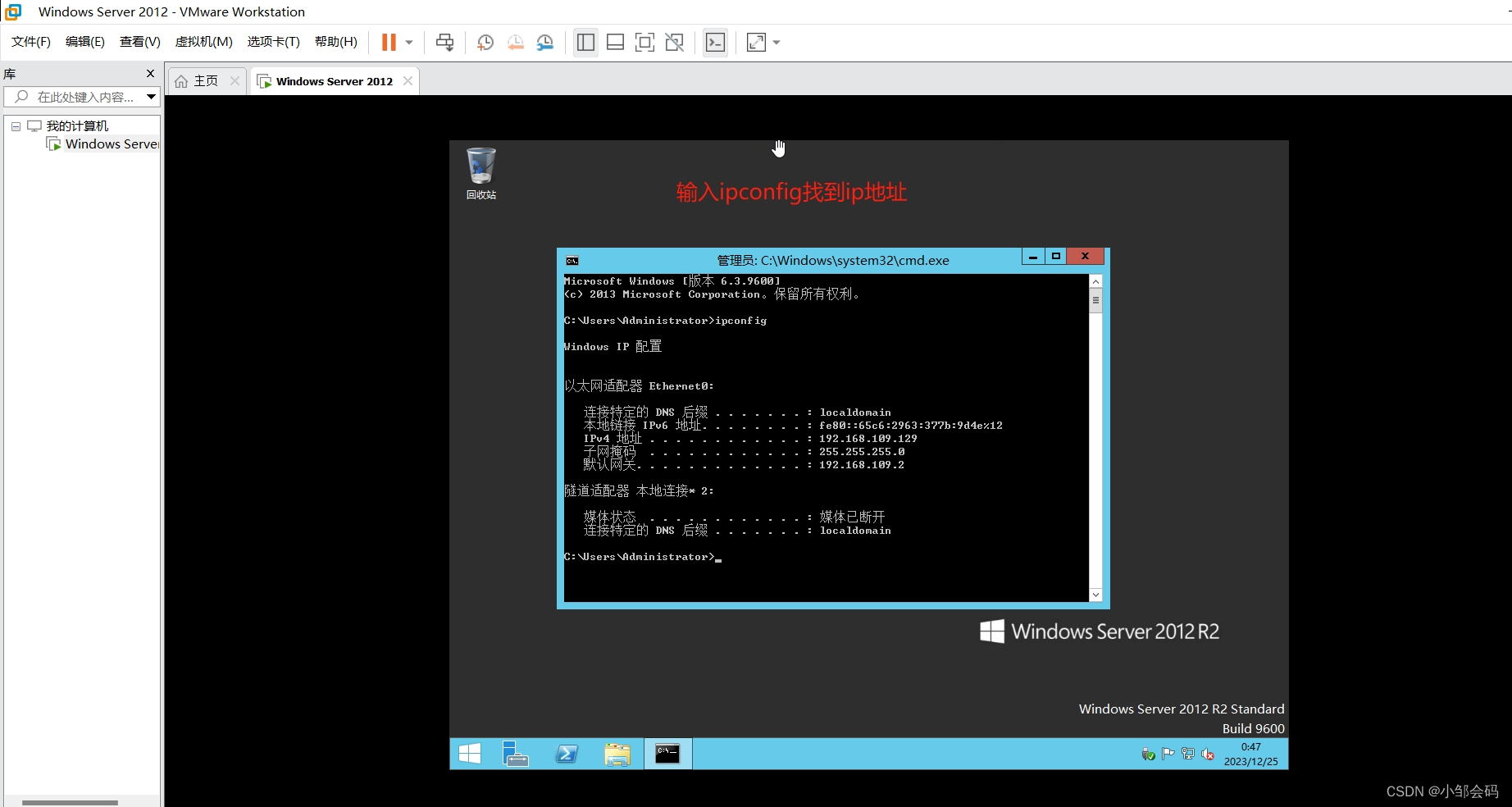Screen dimensions: 1512x807
Task: Click the subnet mask 255.255.255.0 text
Action: 862,452
